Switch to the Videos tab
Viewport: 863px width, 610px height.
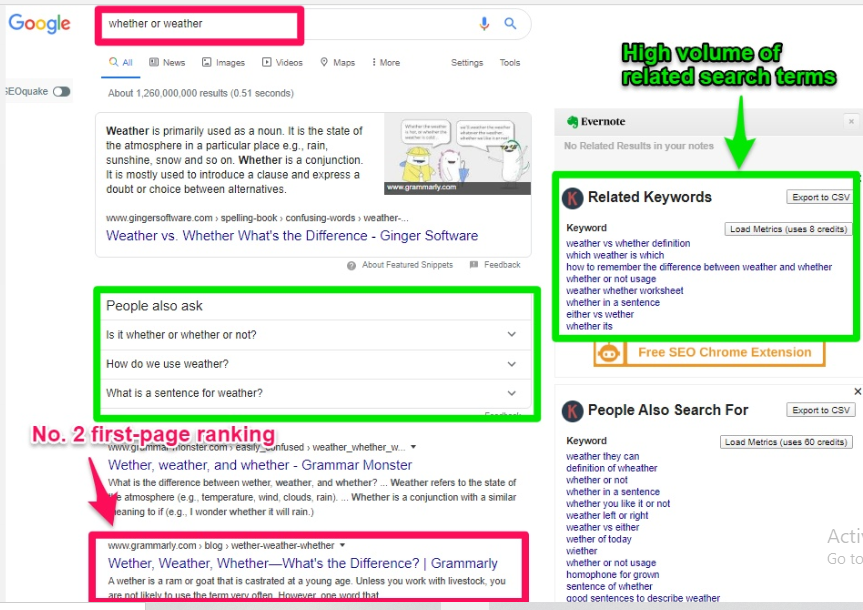282,62
